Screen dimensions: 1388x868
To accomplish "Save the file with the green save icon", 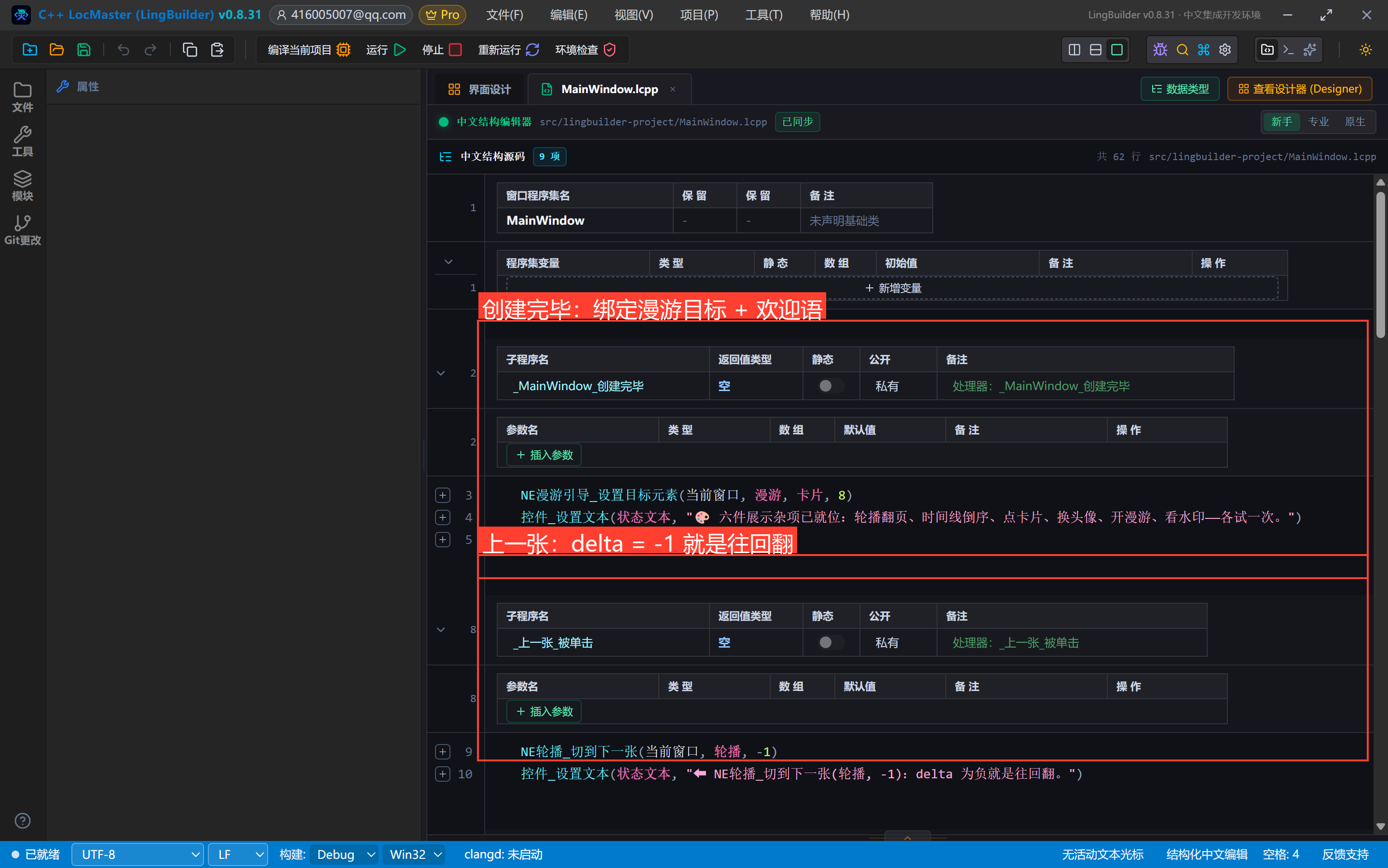I will click(x=84, y=50).
